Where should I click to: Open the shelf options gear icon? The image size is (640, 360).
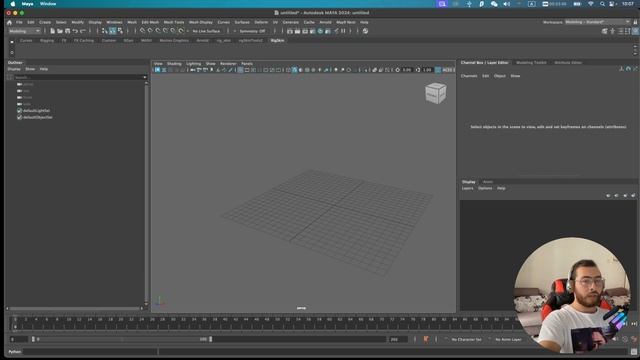[x=11, y=52]
